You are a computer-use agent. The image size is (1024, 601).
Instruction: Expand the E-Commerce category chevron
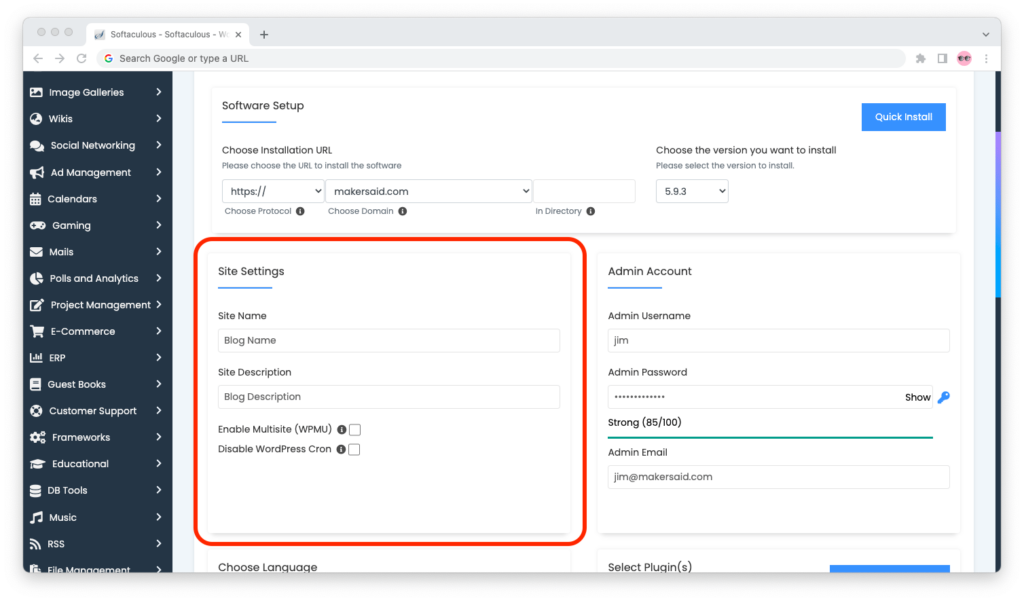click(x=159, y=331)
